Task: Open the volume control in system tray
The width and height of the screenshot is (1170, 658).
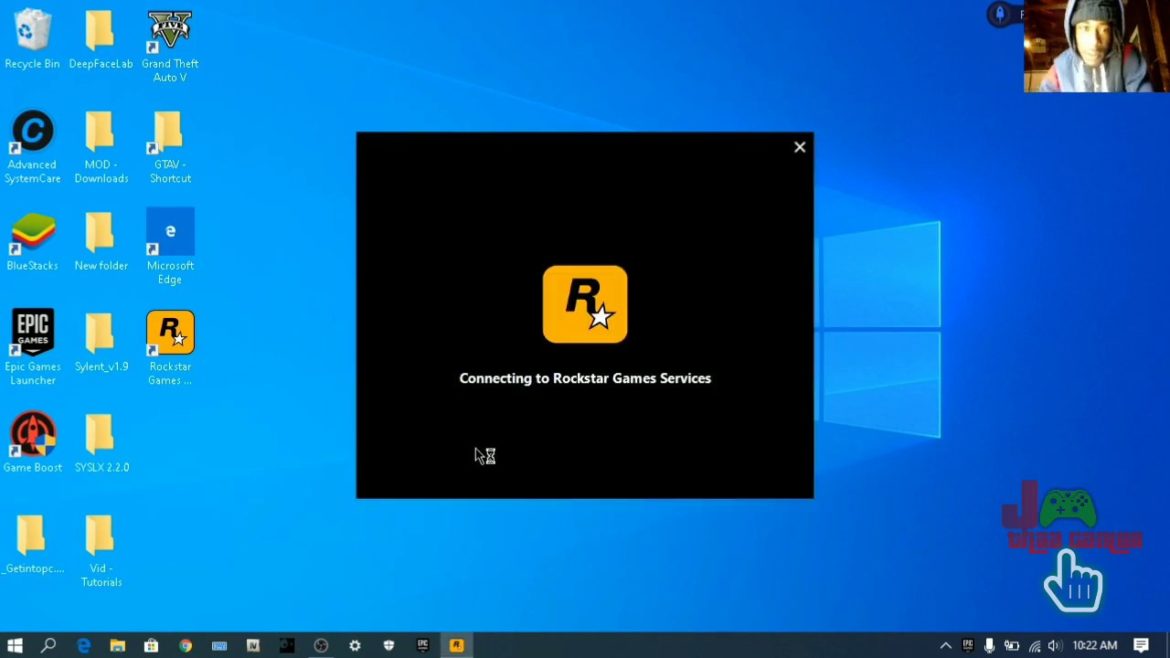Action: pos(1055,646)
